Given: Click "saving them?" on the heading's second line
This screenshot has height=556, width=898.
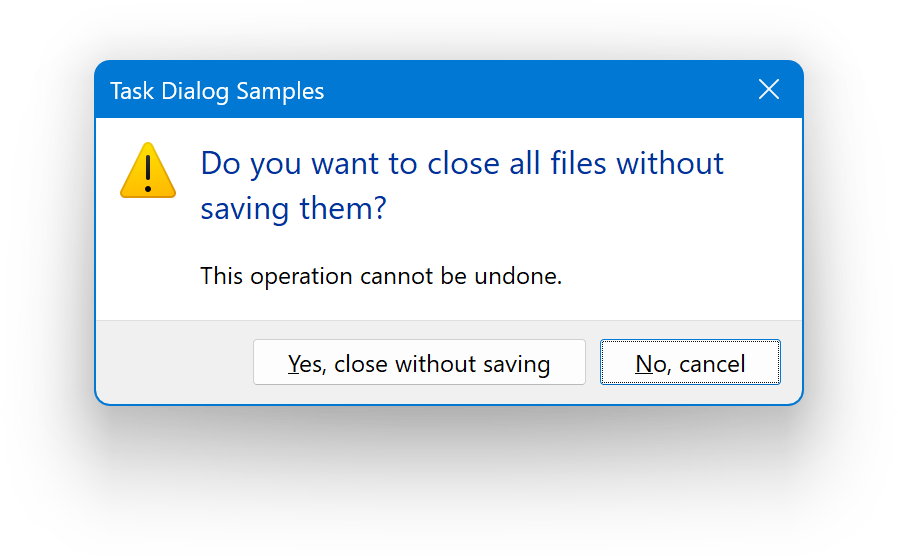Looking at the screenshot, I should [293, 209].
